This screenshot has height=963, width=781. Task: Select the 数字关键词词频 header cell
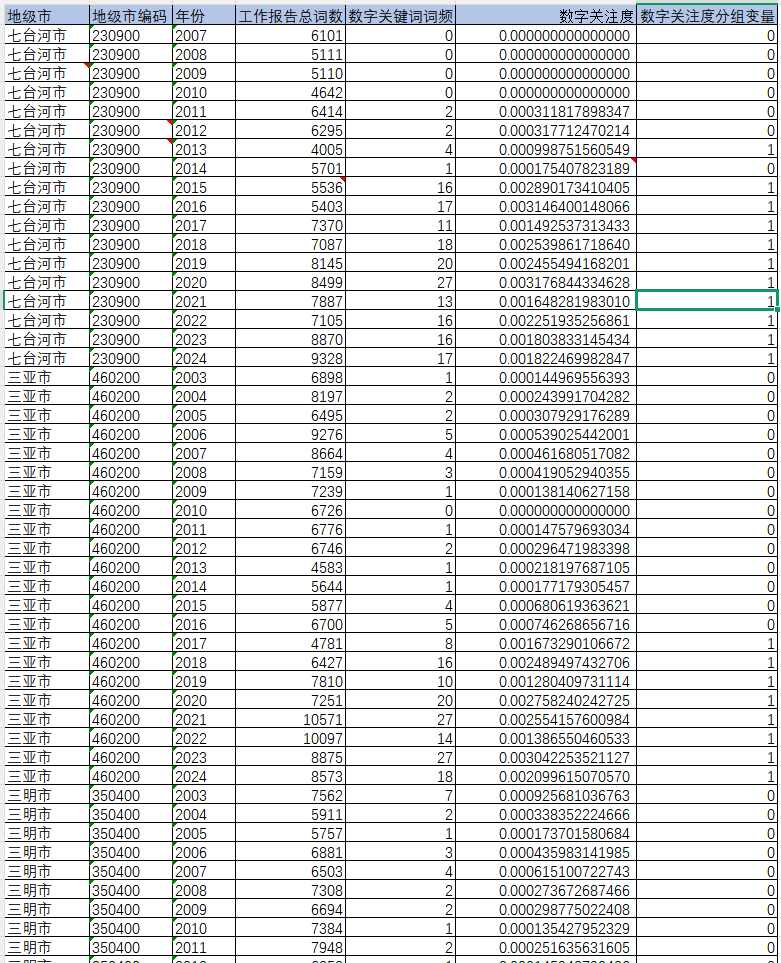(401, 16)
